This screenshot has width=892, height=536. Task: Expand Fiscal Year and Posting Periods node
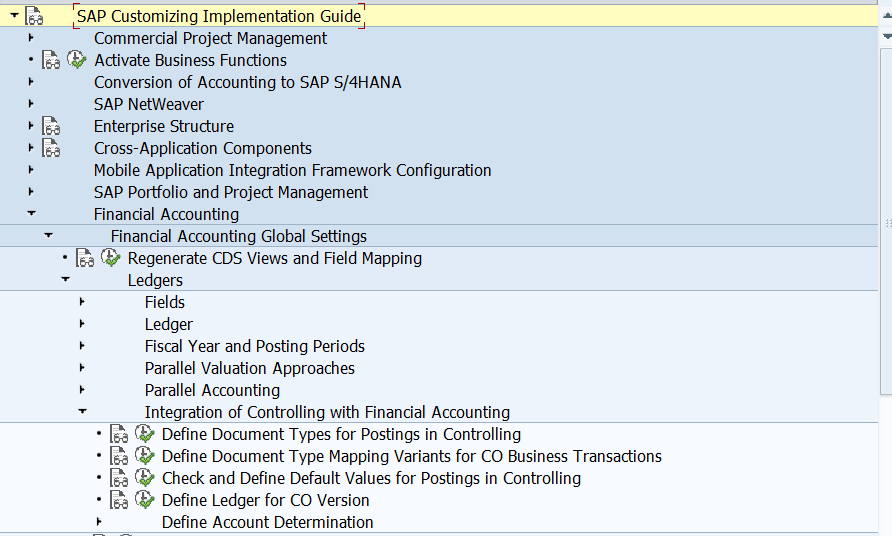(82, 345)
